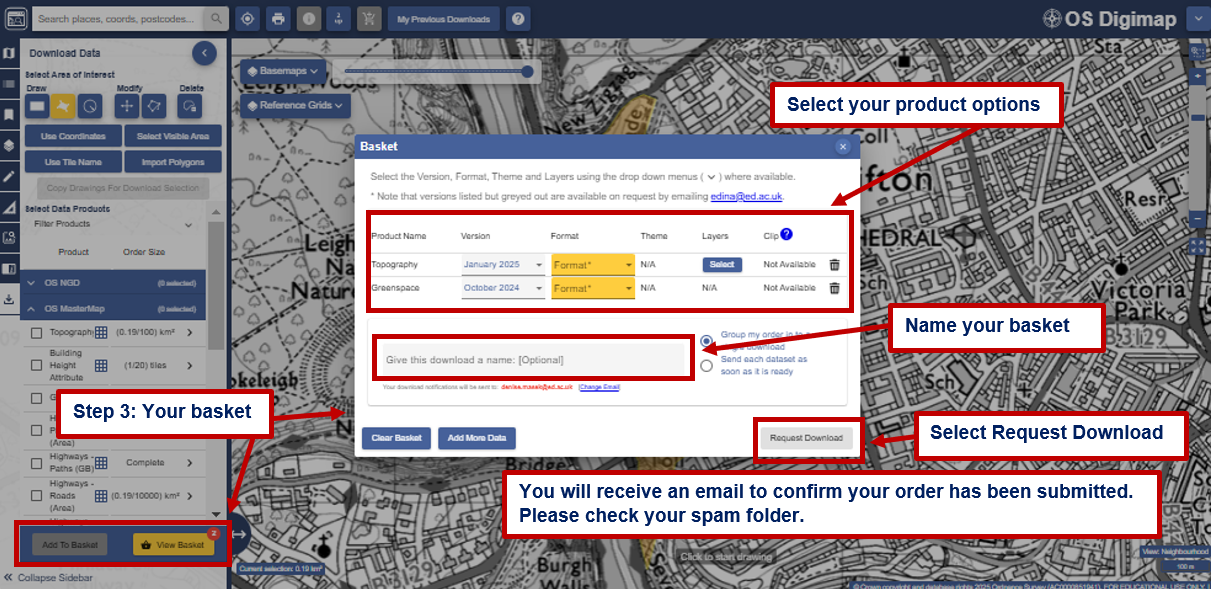Select the draw circle tool
This screenshot has height=589, width=1211.
pos(91,105)
